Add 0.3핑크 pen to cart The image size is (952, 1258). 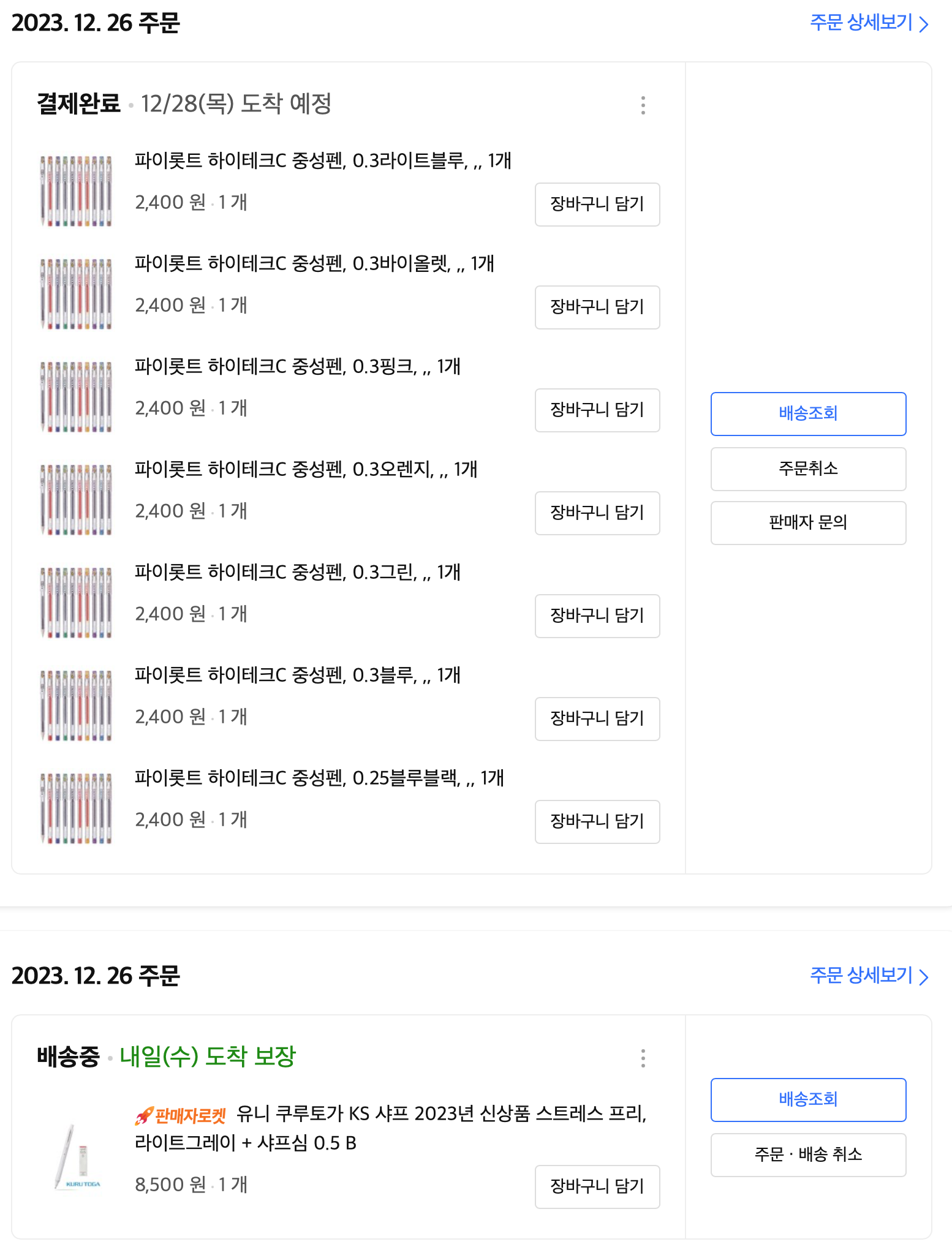coord(597,410)
